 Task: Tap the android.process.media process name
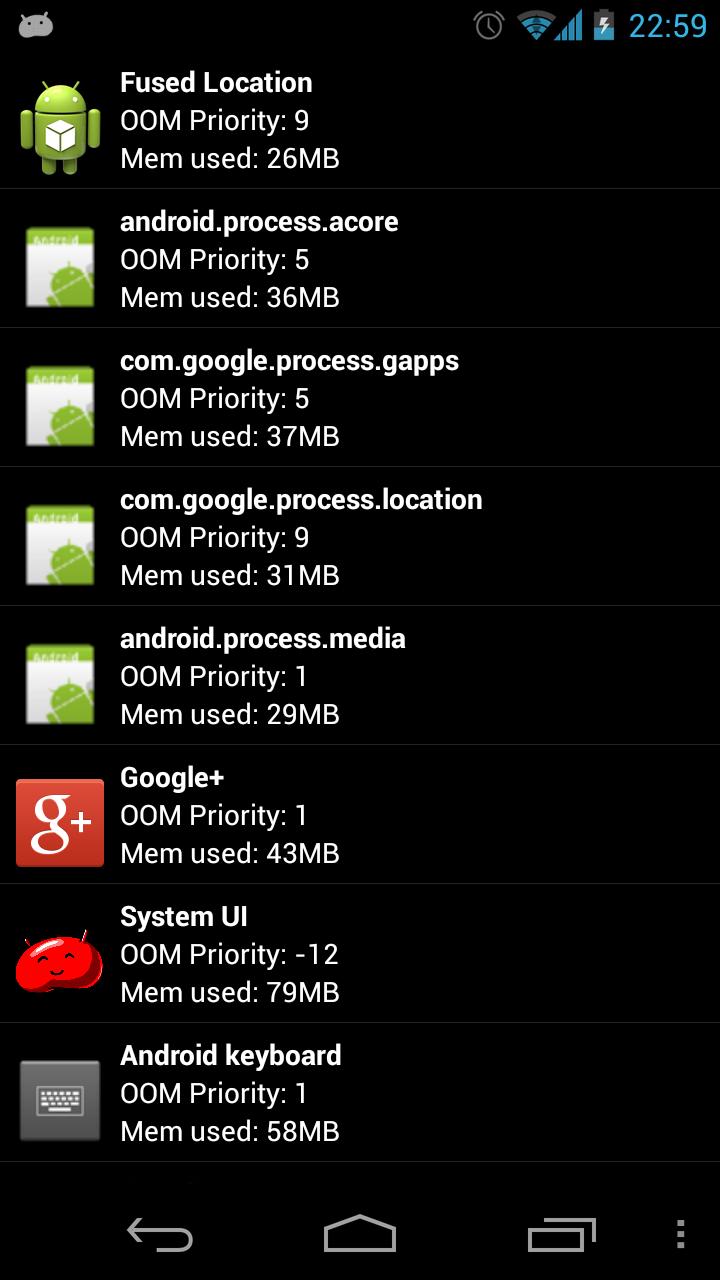[263, 639]
